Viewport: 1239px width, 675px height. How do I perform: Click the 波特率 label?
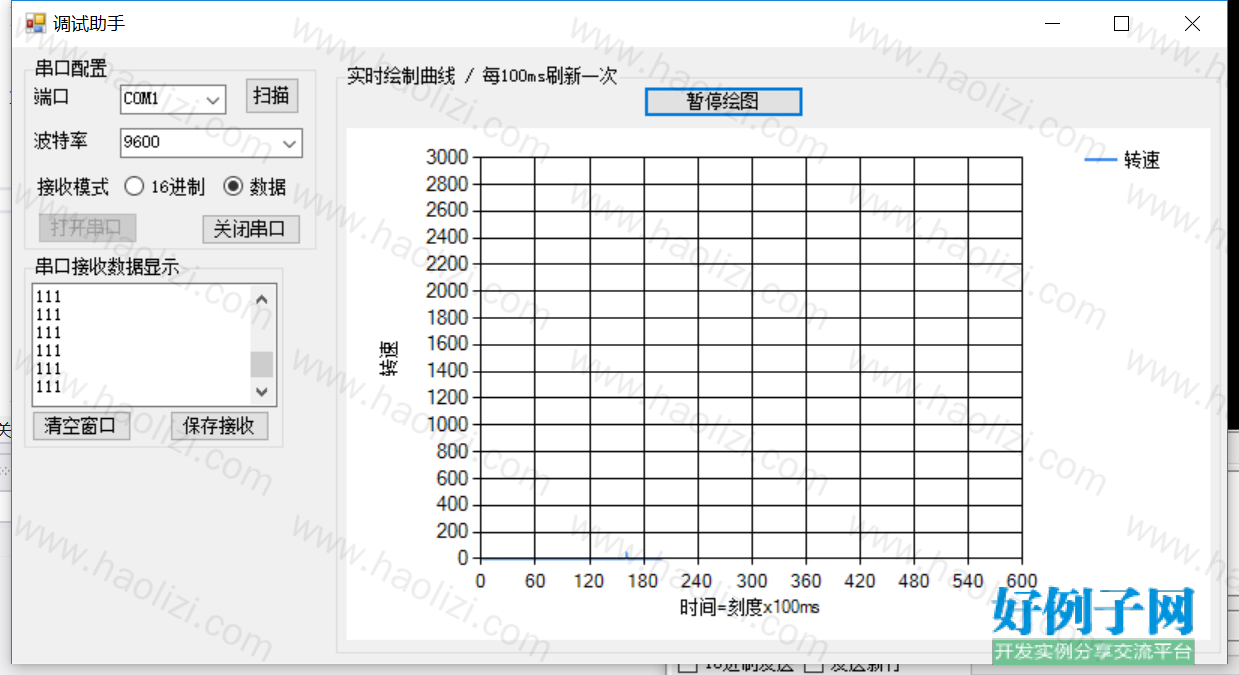(x=61, y=141)
